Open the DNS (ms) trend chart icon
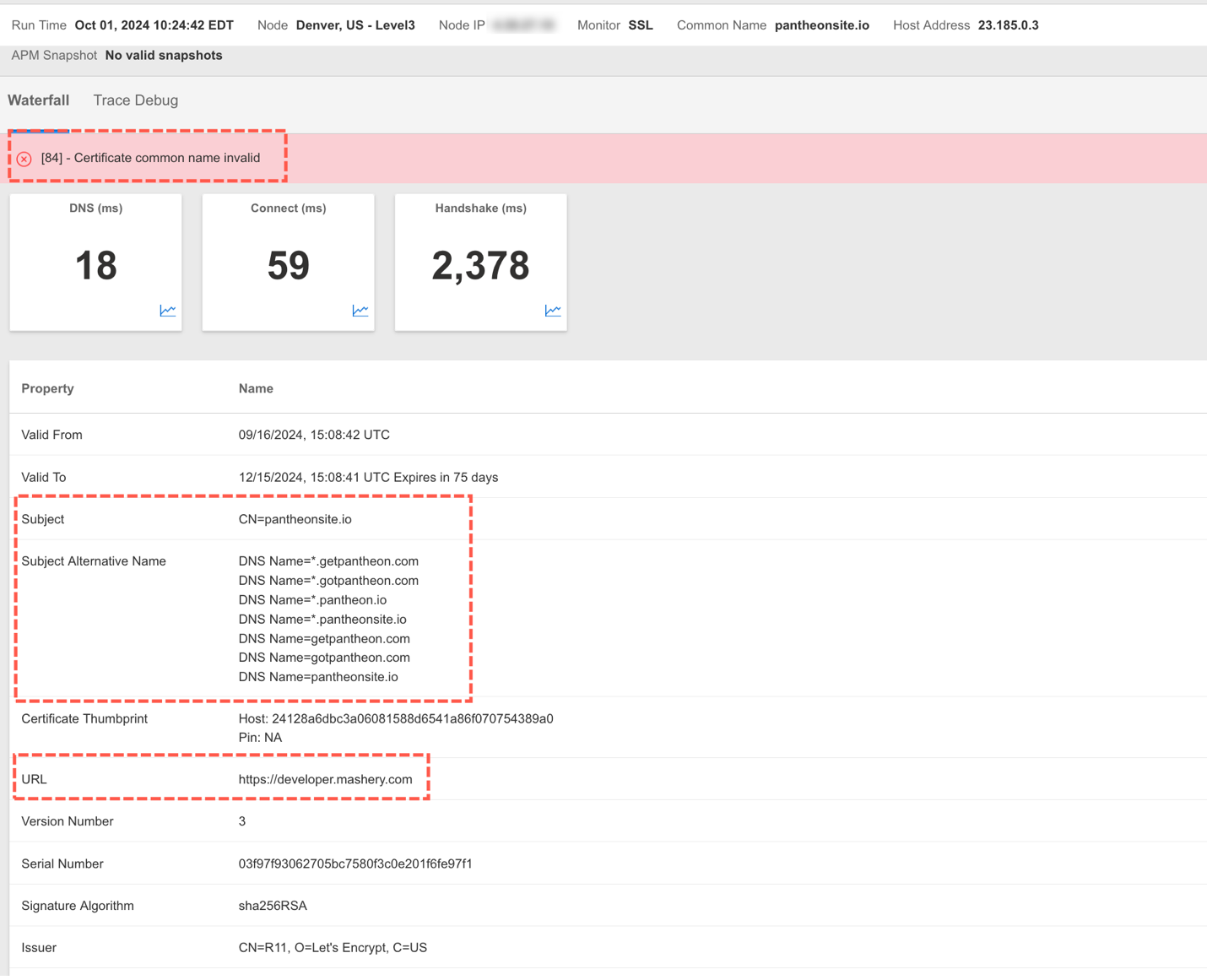The height and width of the screenshot is (980, 1207). pos(168,311)
